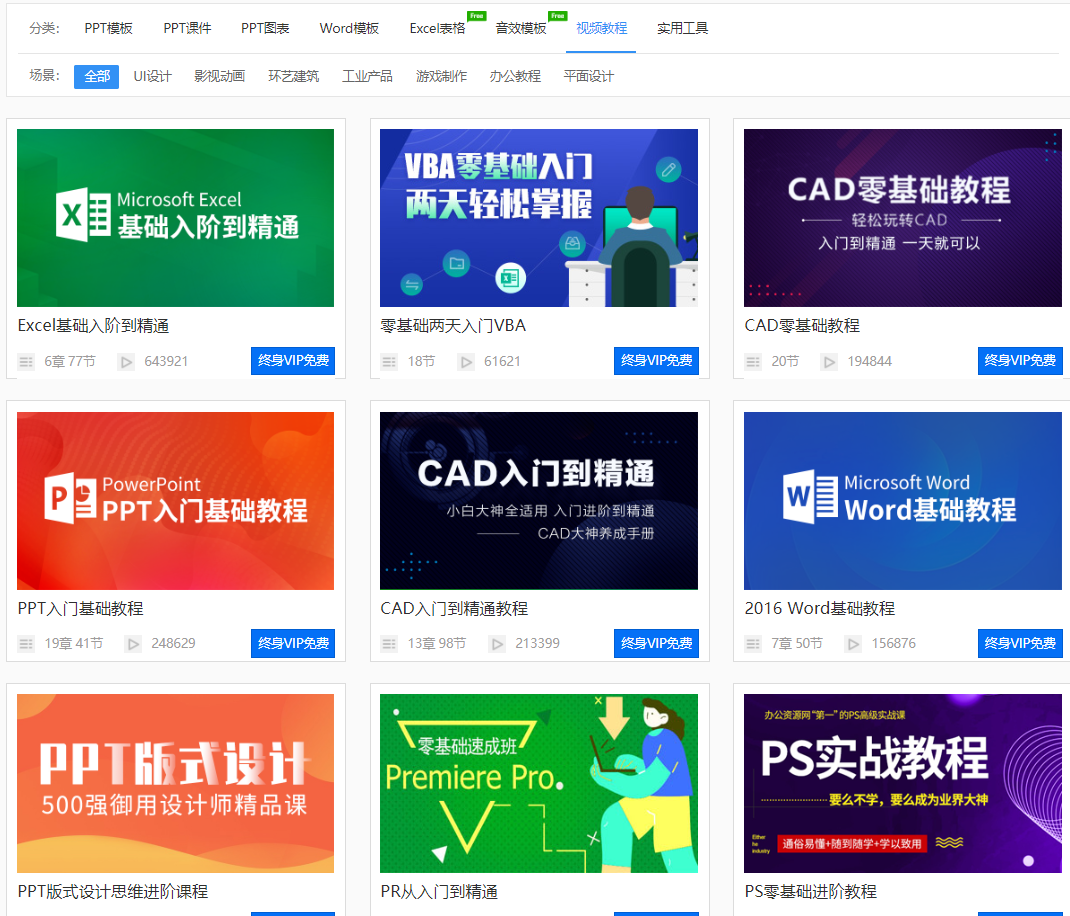Switch to the PPT图表 category
Screen dimensions: 1070x916
click(265, 28)
